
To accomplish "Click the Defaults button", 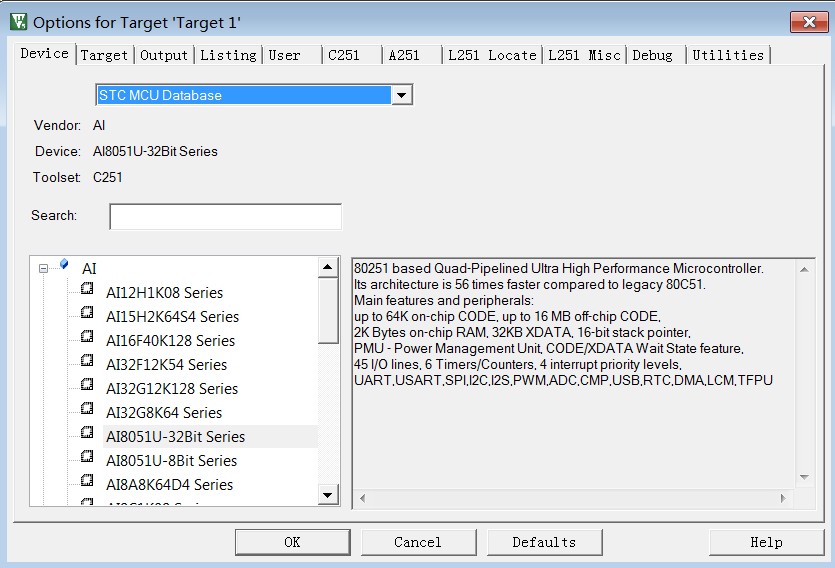I will coord(544,542).
